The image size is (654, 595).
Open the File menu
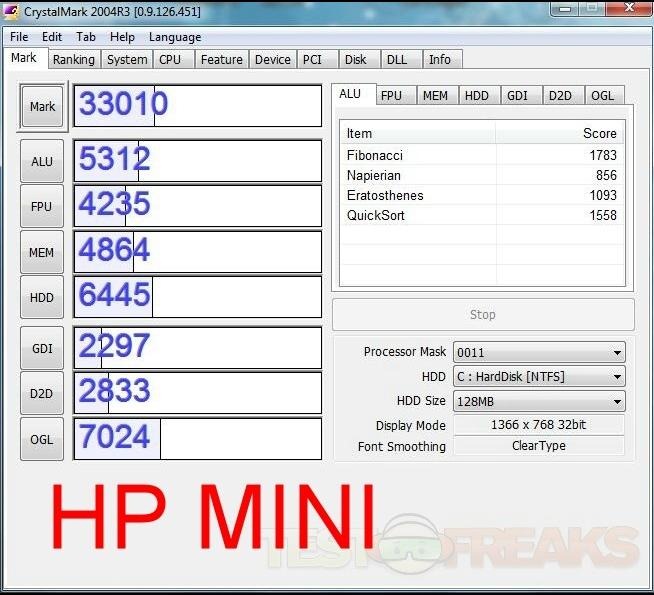click(19, 37)
